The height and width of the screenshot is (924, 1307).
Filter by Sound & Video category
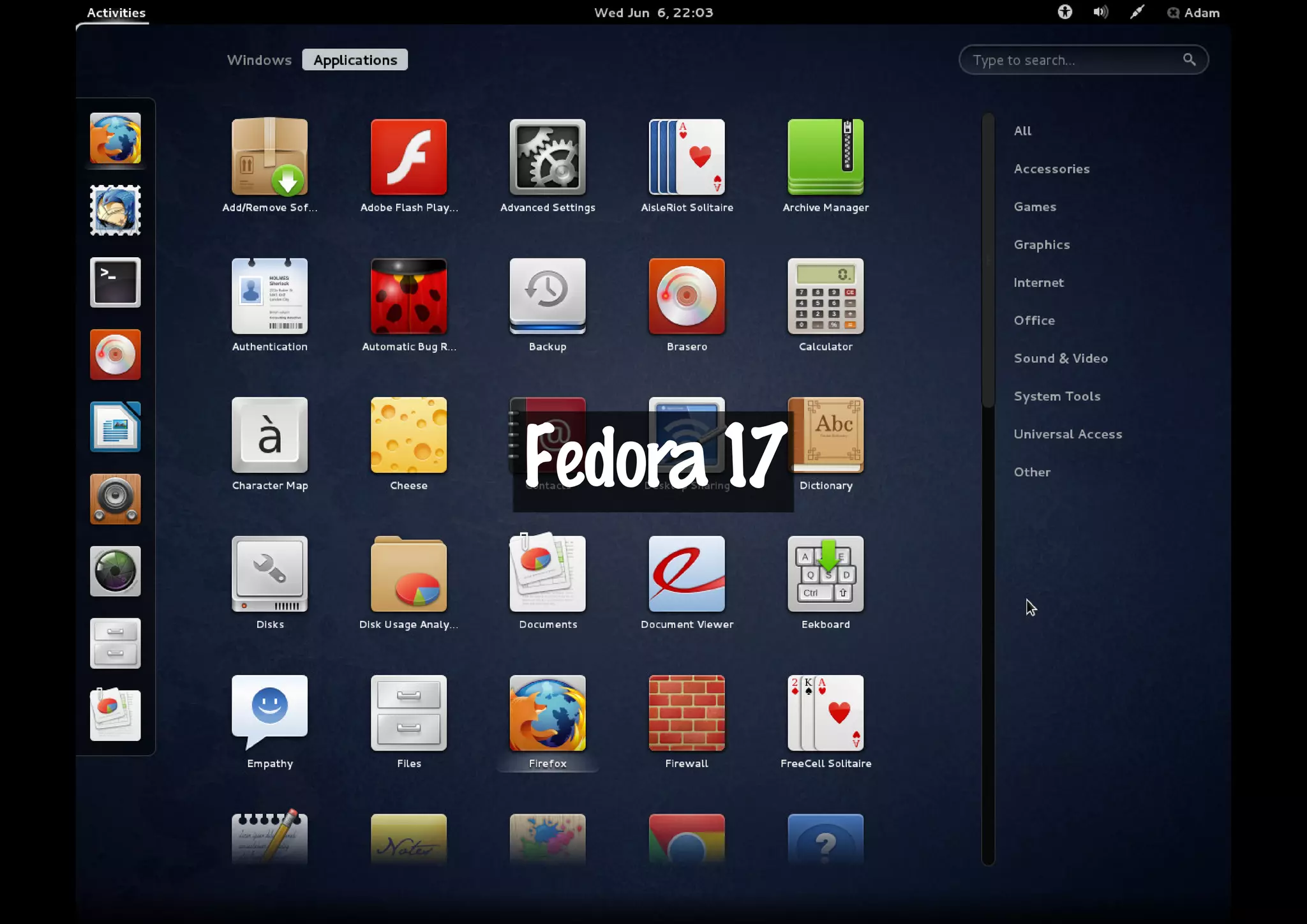(x=1061, y=358)
